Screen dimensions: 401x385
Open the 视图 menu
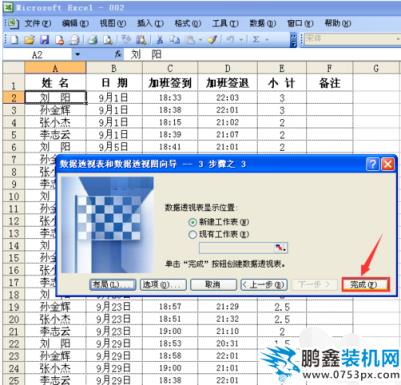pyautogui.click(x=113, y=23)
